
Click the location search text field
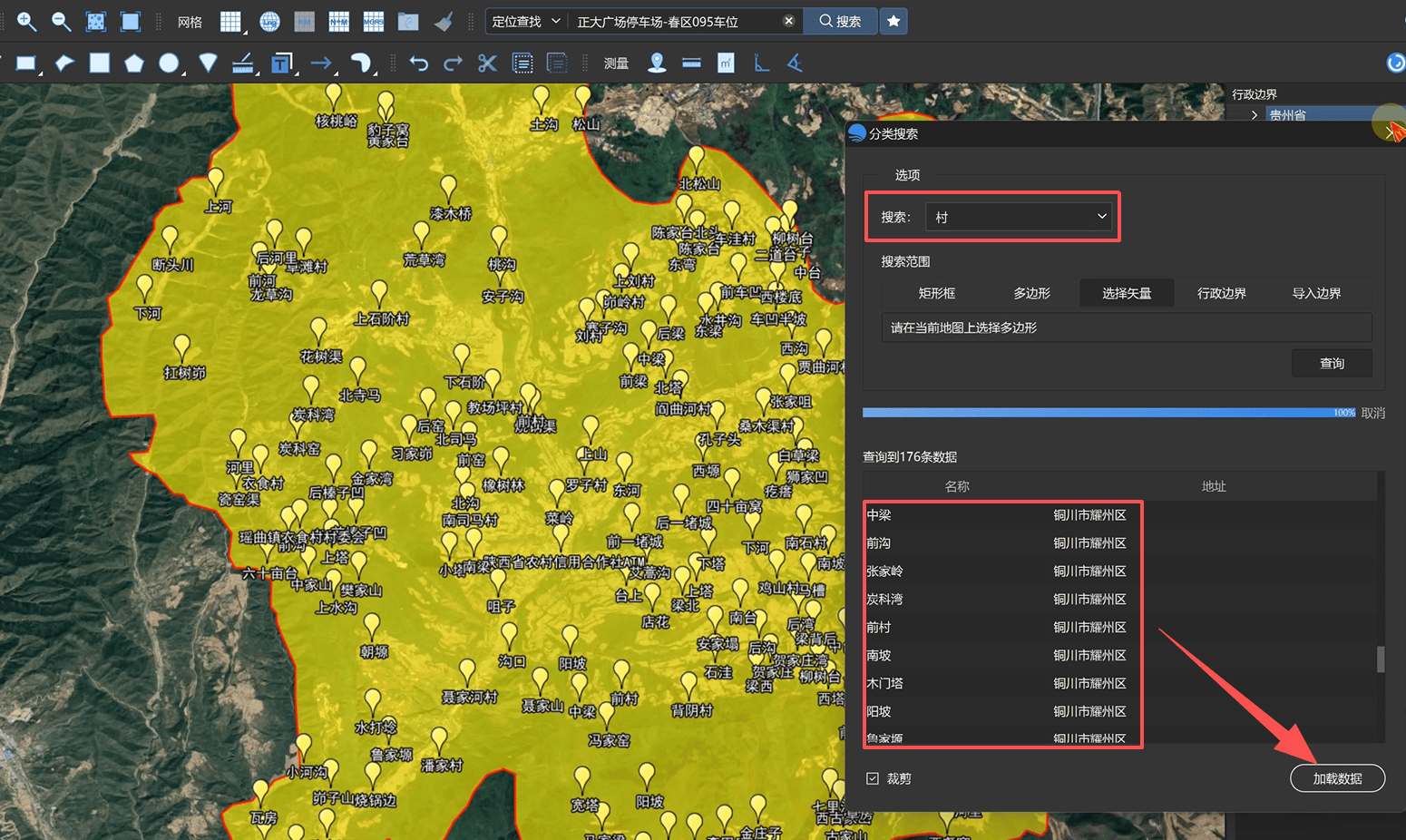click(675, 21)
